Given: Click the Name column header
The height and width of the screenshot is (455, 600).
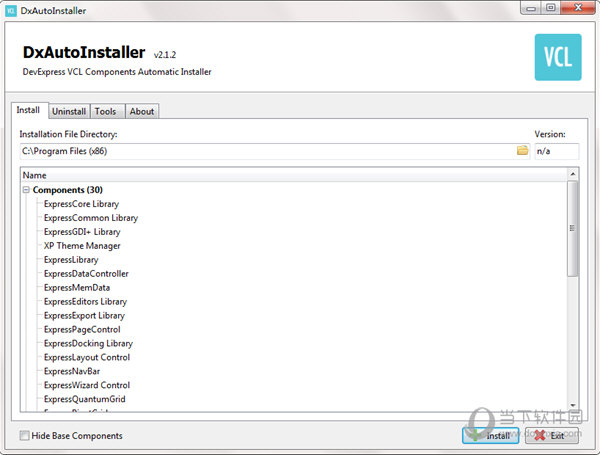Looking at the screenshot, I should 294,175.
